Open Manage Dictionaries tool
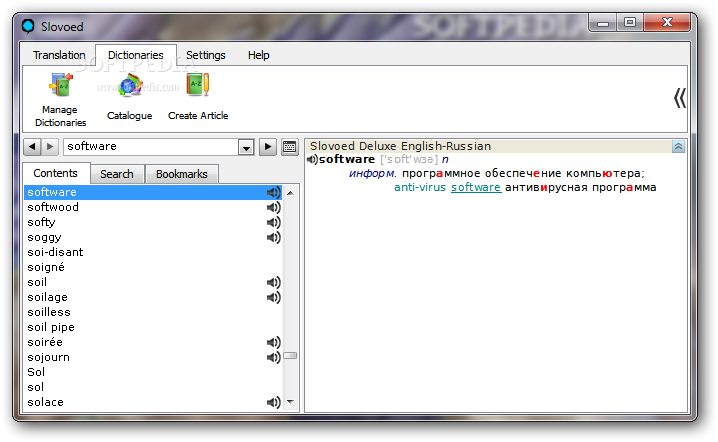This screenshot has height=442, width=718. click(60, 100)
